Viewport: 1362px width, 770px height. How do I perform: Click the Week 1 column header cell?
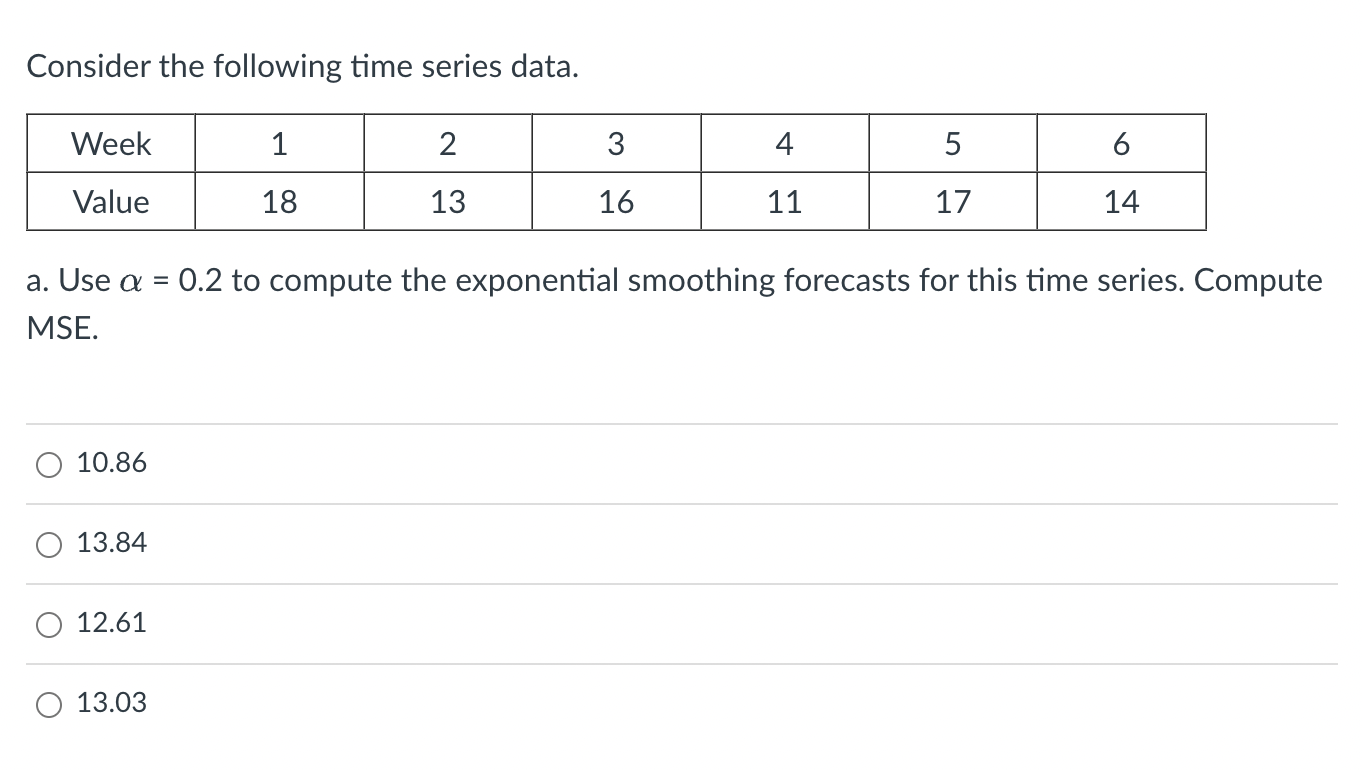[279, 143]
